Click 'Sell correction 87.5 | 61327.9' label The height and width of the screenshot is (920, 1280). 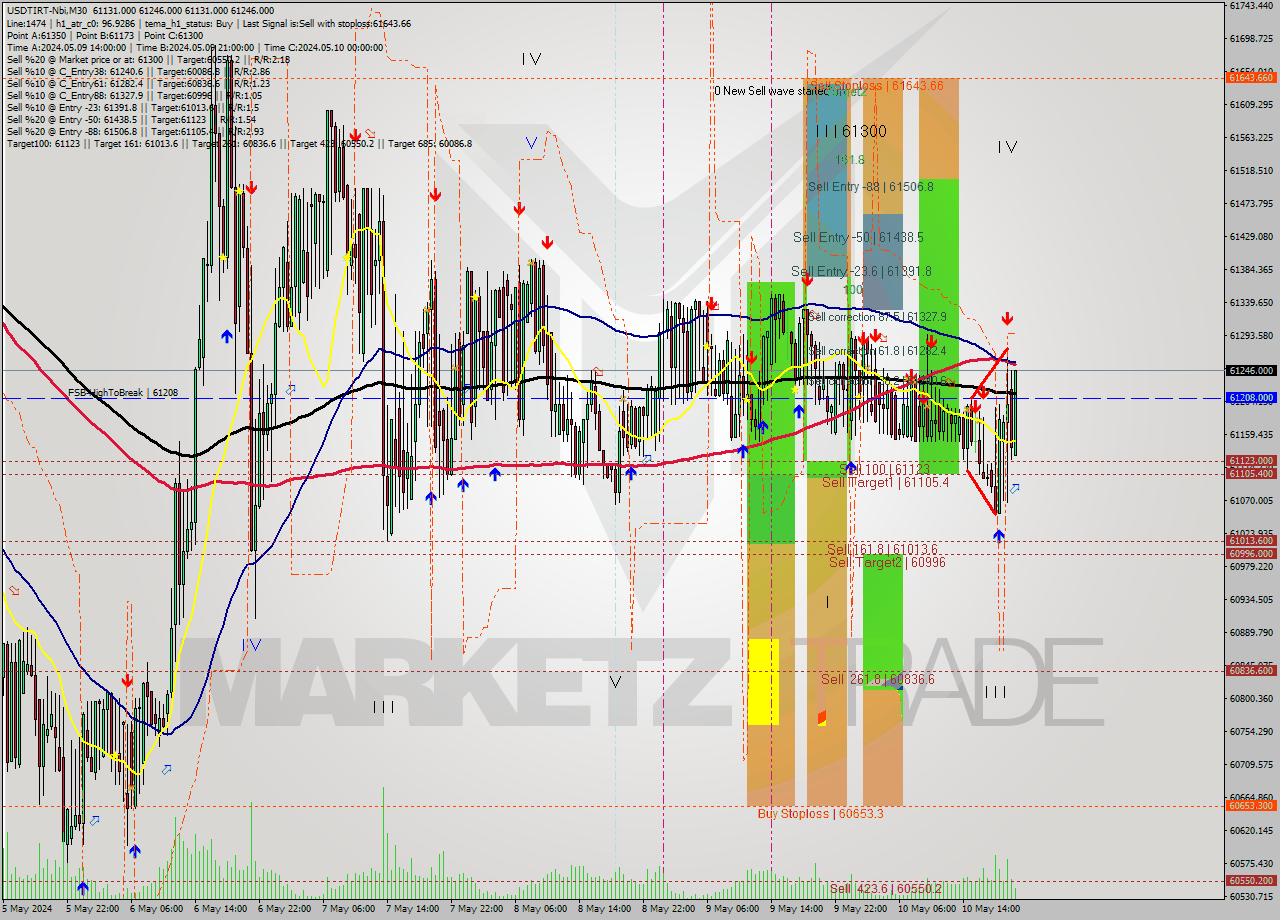click(877, 317)
